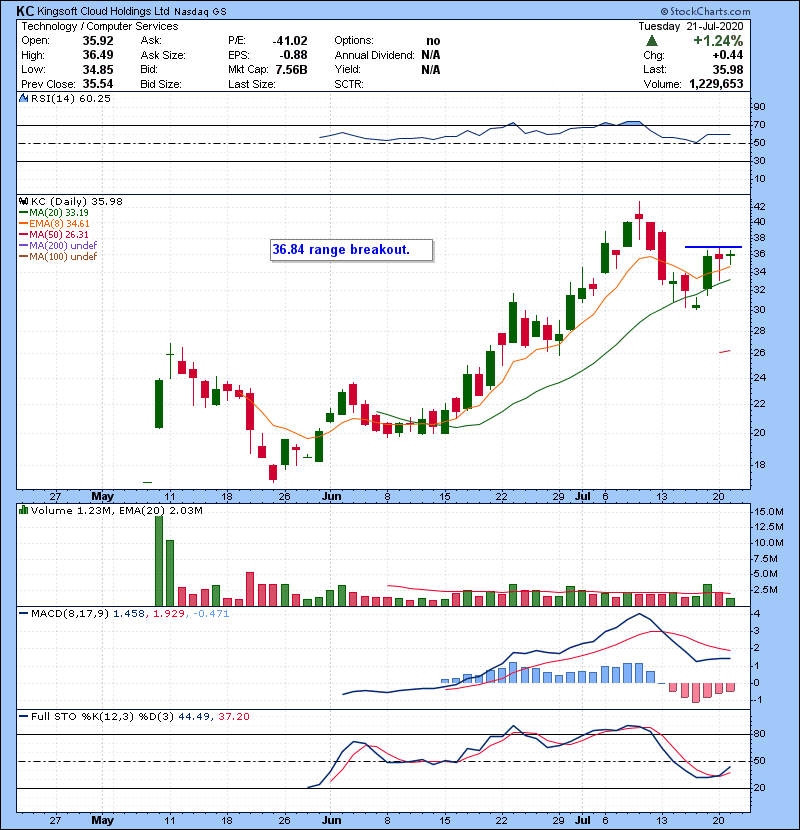Click the 15.0M mark on the volume axis
This screenshot has height=830, width=800.
point(768,512)
